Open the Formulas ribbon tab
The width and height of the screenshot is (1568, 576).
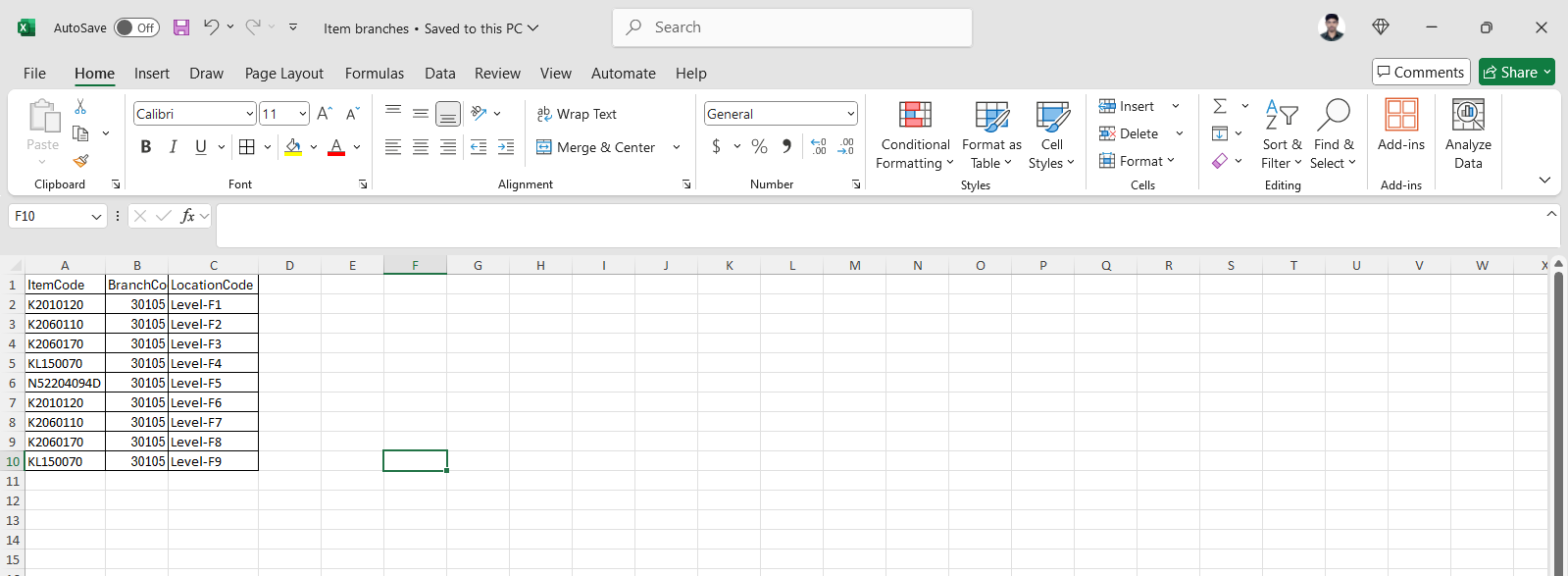[374, 74]
